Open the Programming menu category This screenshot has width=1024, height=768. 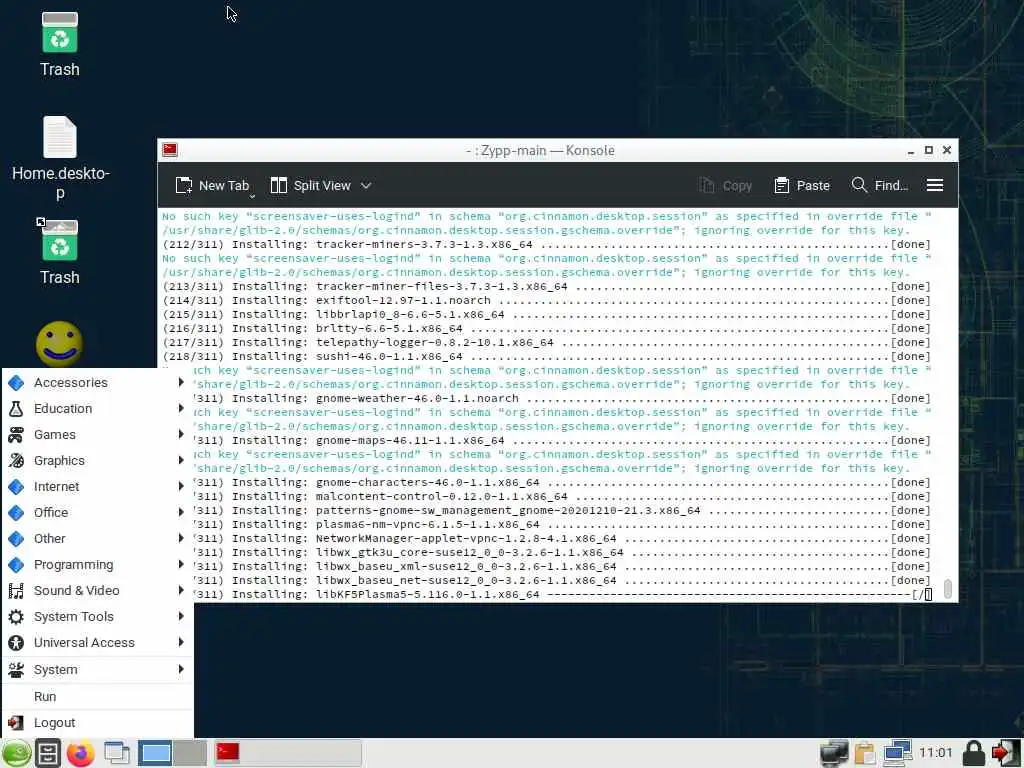pos(97,565)
